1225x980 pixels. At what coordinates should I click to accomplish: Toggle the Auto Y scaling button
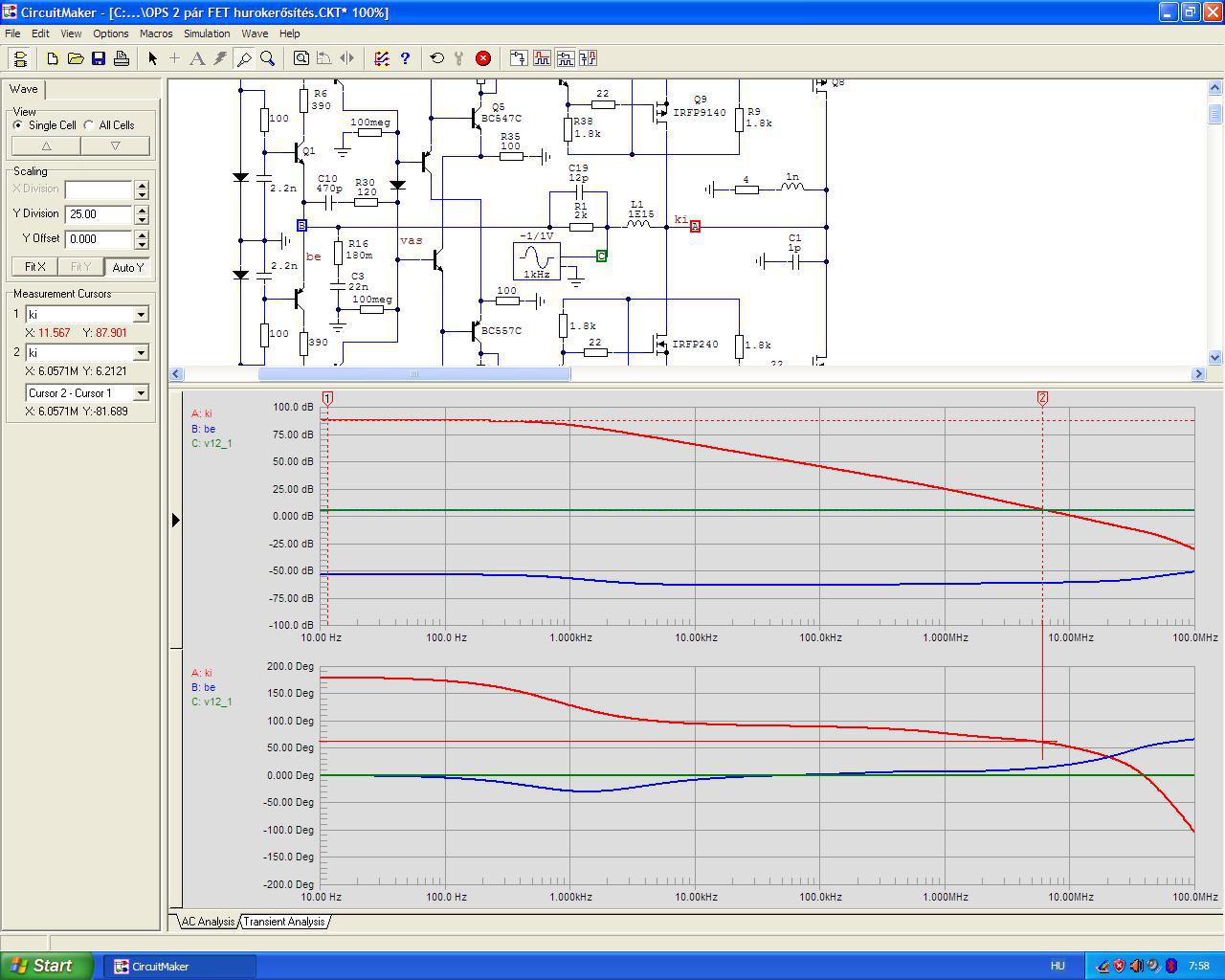tap(127, 267)
